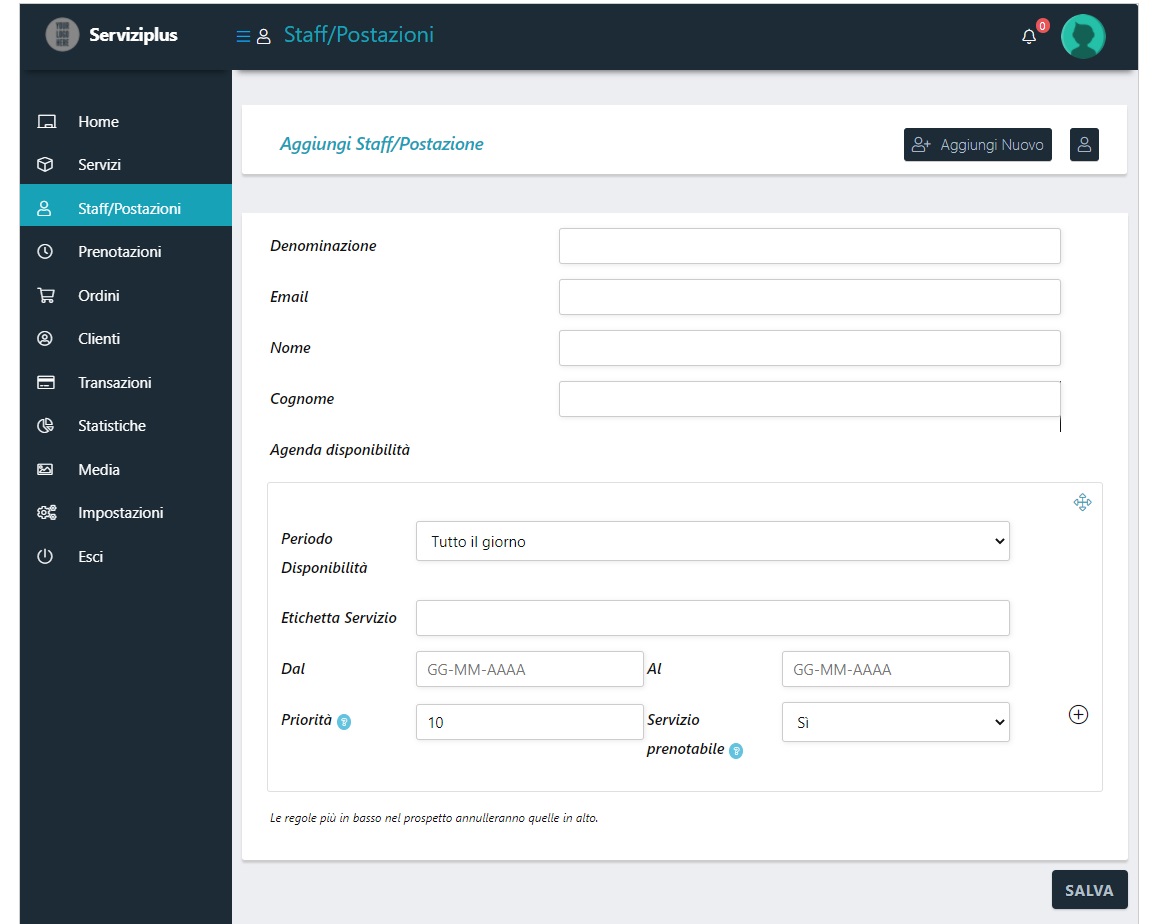Go to Prenotazioni in the sidebar
The height and width of the screenshot is (924, 1154).
[119, 252]
